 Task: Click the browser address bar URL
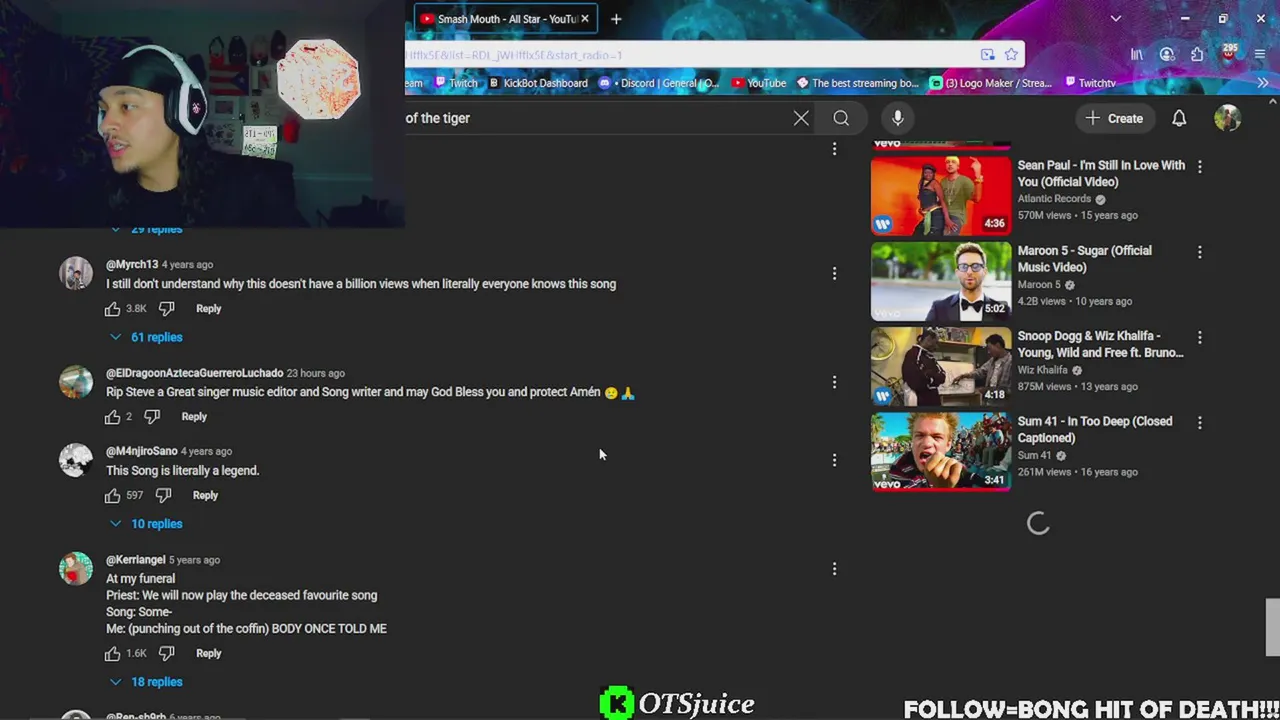[x=690, y=55]
